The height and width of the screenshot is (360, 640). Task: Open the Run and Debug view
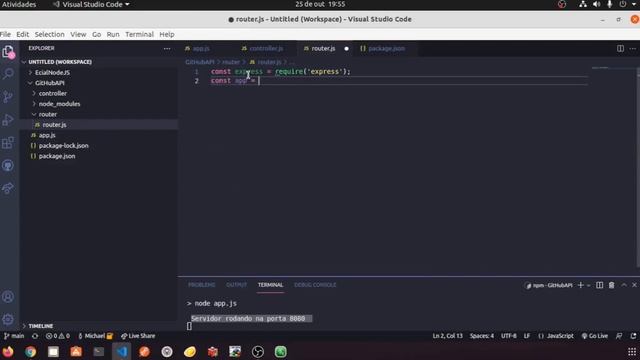point(8,120)
